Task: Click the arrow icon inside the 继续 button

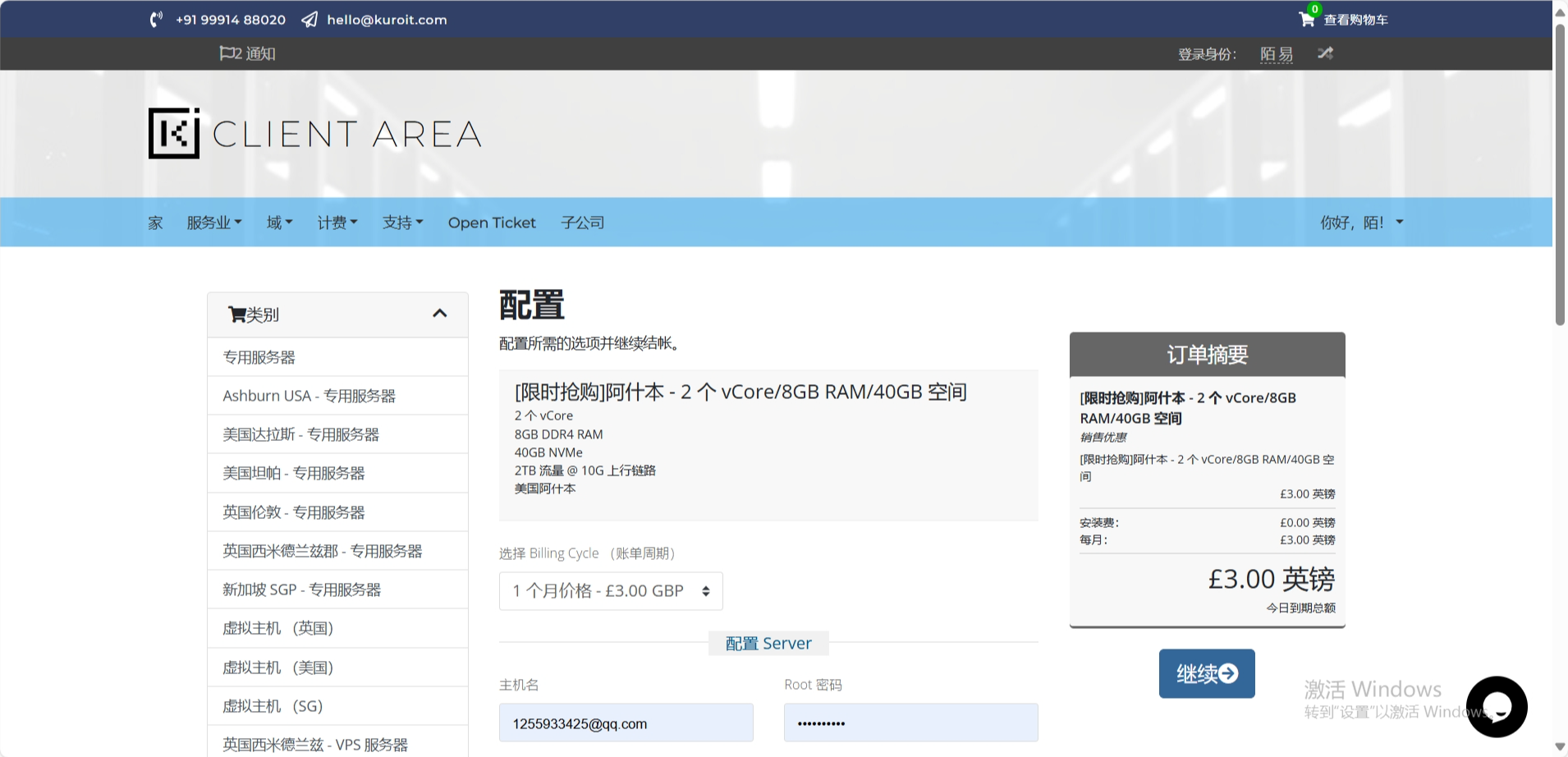Action: 1228,673
